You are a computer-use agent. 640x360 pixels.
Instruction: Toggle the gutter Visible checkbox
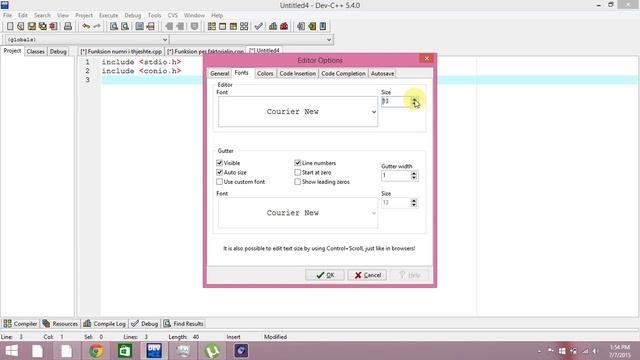point(220,163)
